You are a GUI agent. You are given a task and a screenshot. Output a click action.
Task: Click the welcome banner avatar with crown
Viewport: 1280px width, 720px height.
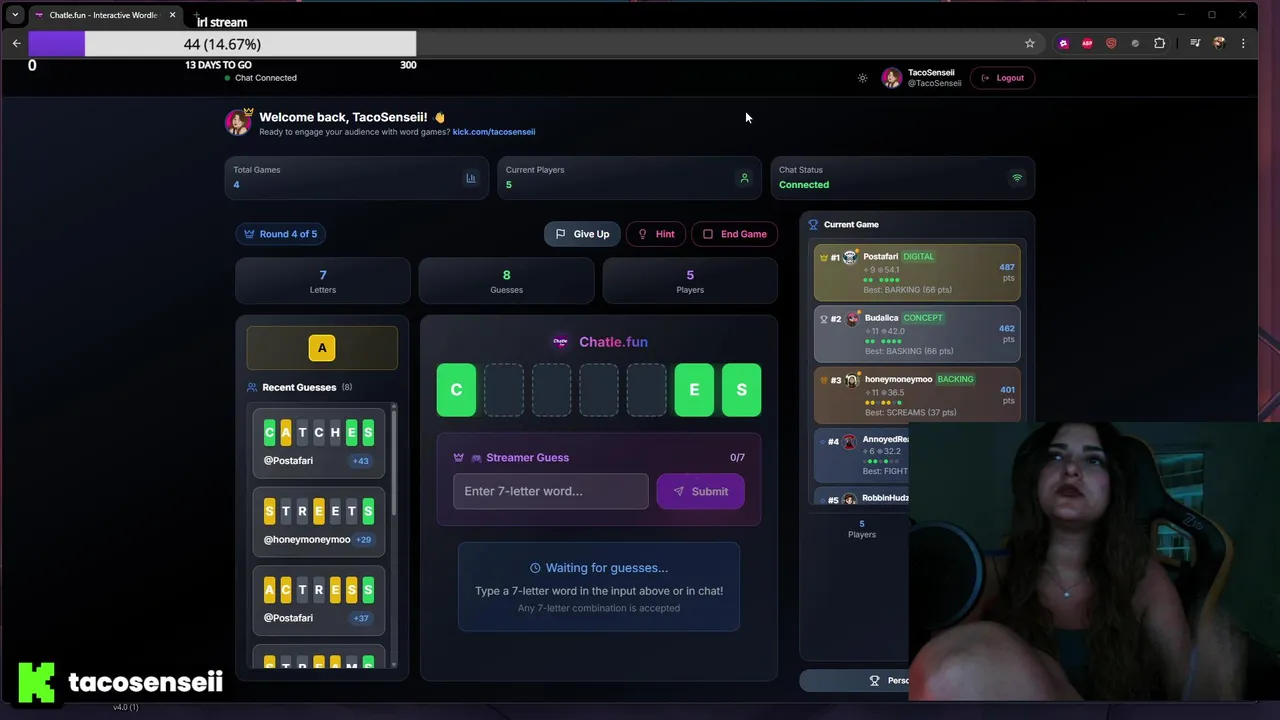coord(238,122)
